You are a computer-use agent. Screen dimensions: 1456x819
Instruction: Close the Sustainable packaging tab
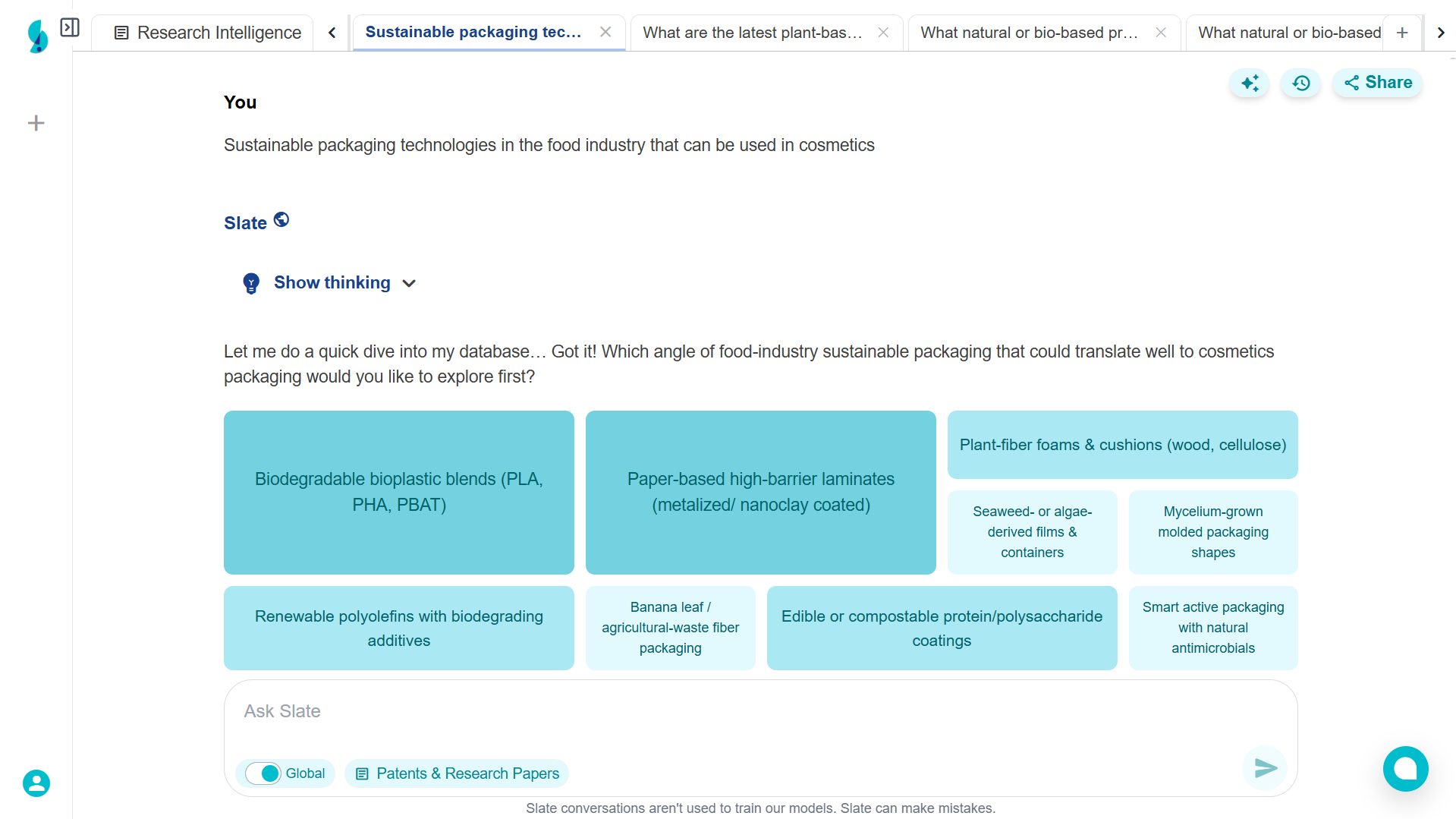(x=605, y=32)
